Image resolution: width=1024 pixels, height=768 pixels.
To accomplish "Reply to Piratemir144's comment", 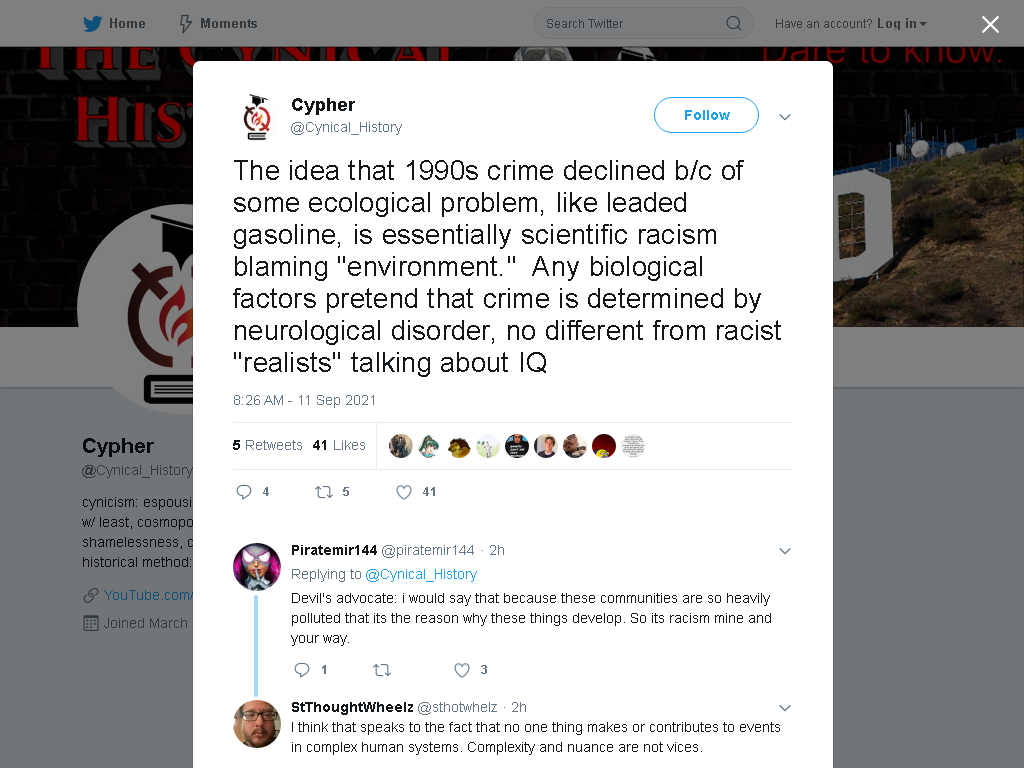I will (x=302, y=670).
